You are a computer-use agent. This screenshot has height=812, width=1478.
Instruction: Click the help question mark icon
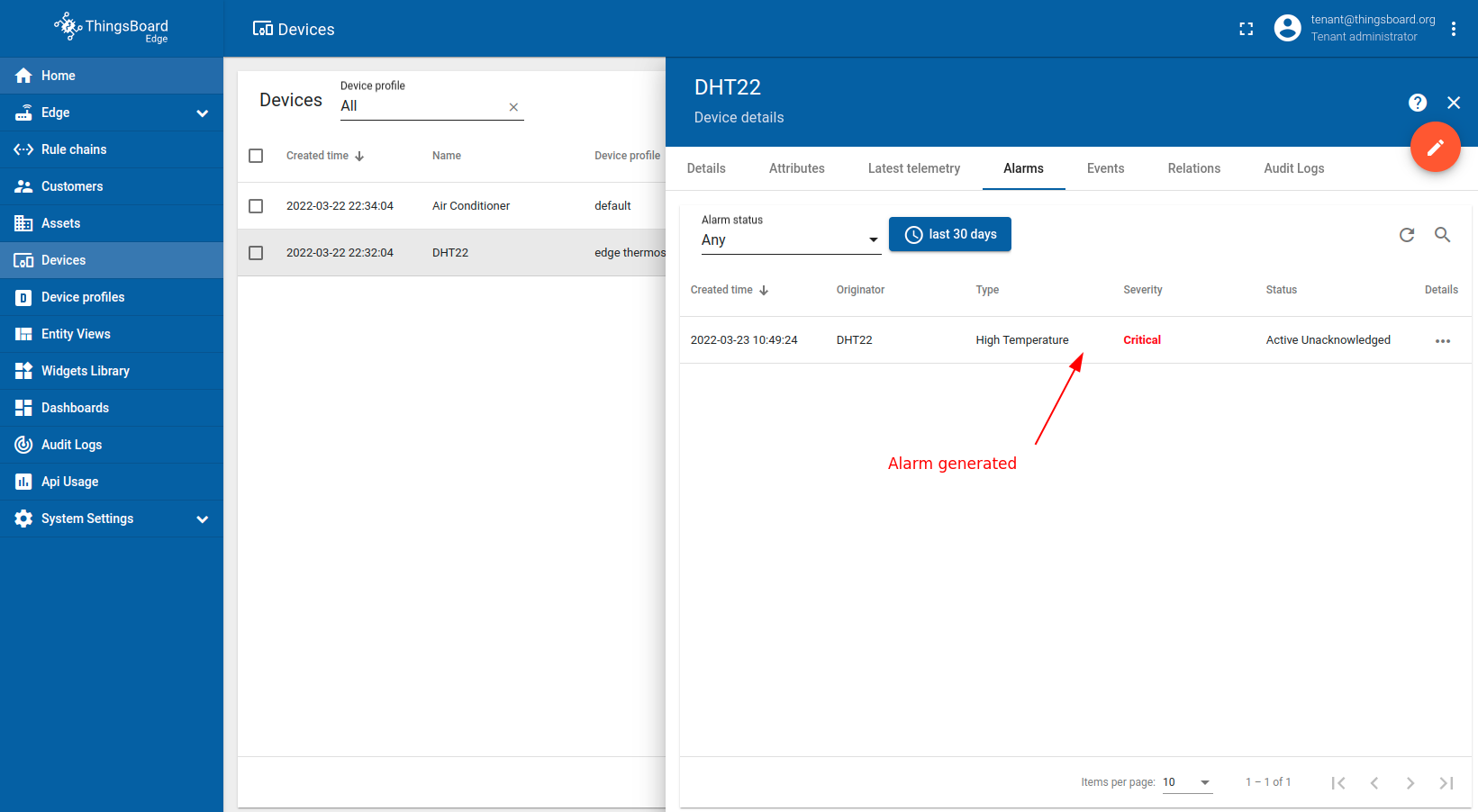click(x=1418, y=103)
